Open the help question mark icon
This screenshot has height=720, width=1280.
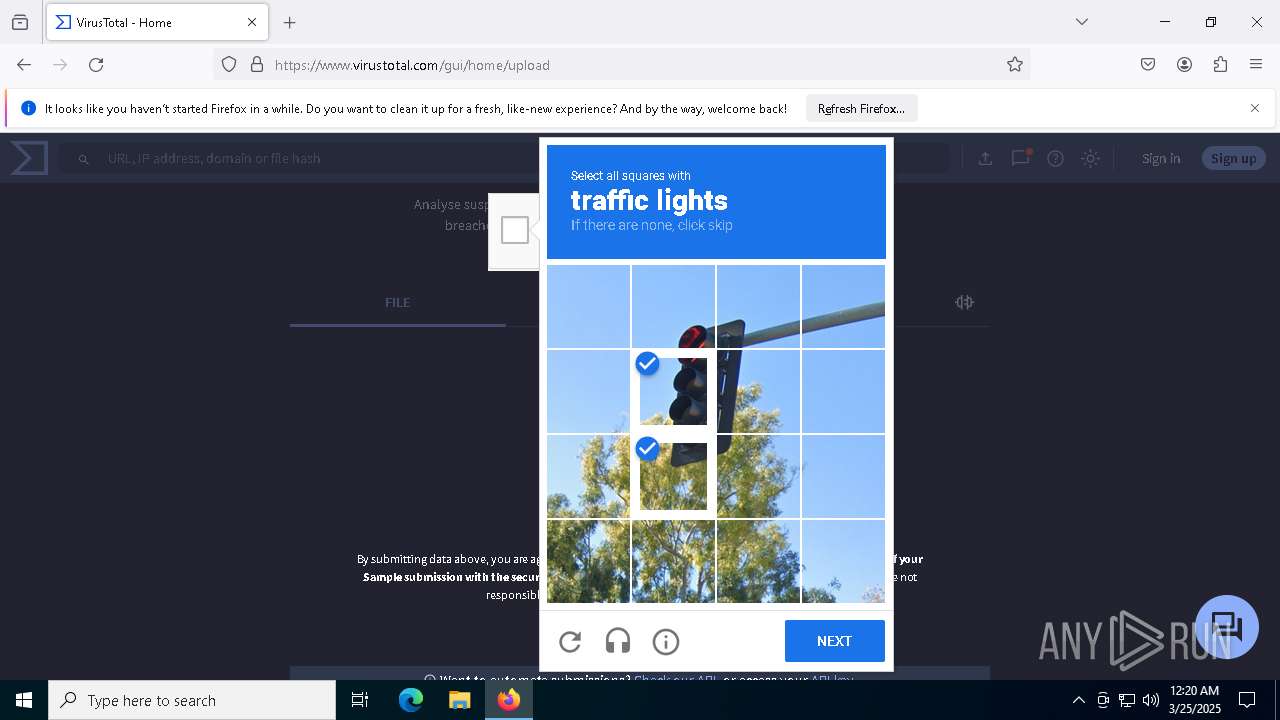pos(1055,158)
